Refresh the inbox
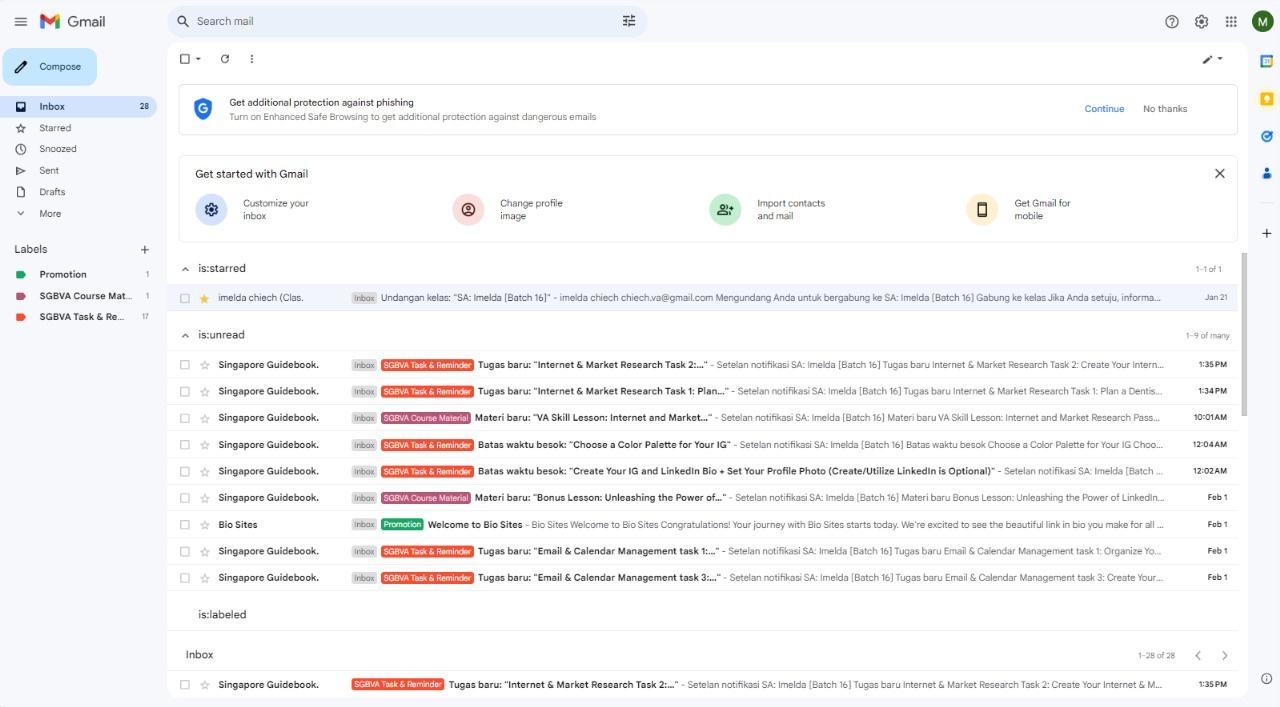Viewport: 1280px width, 707px height. click(x=225, y=59)
